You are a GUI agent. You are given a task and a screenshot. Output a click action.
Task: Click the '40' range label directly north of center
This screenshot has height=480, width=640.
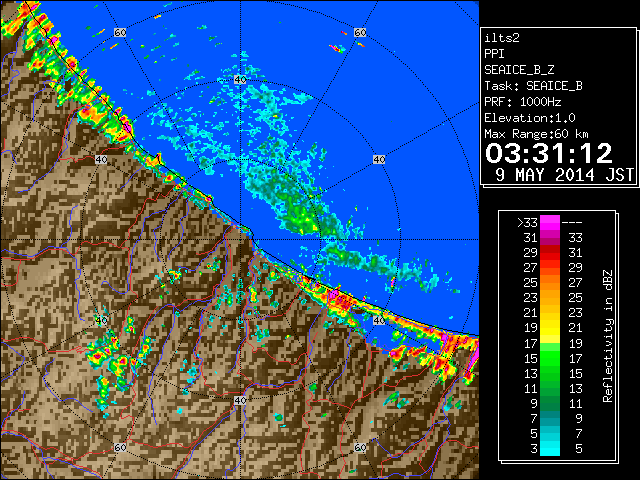240,80
